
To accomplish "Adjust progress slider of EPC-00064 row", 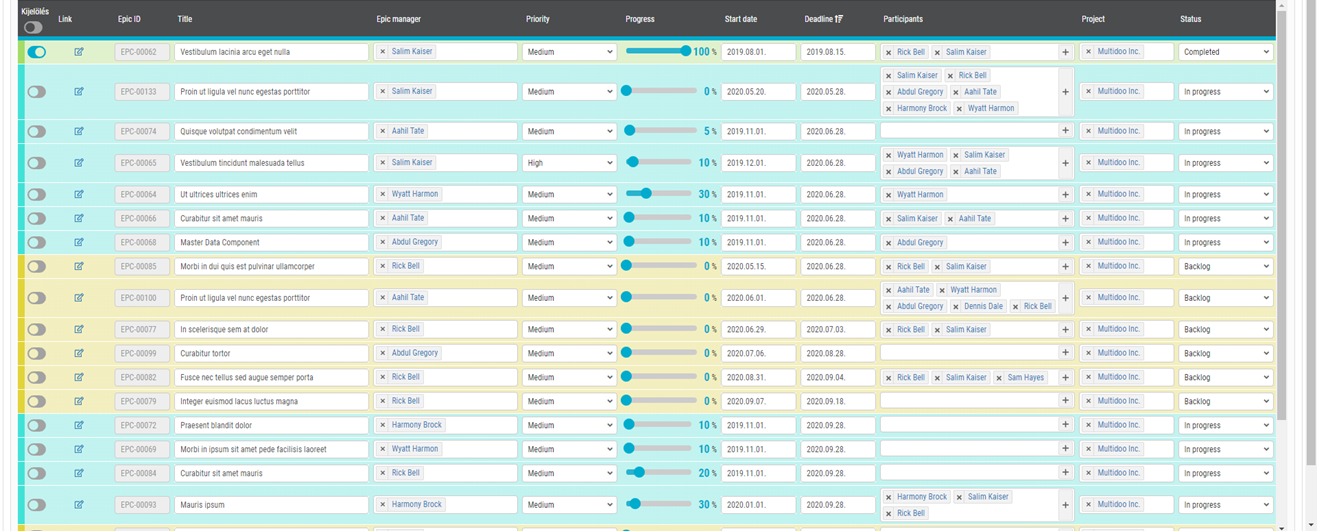I will click(646, 194).
